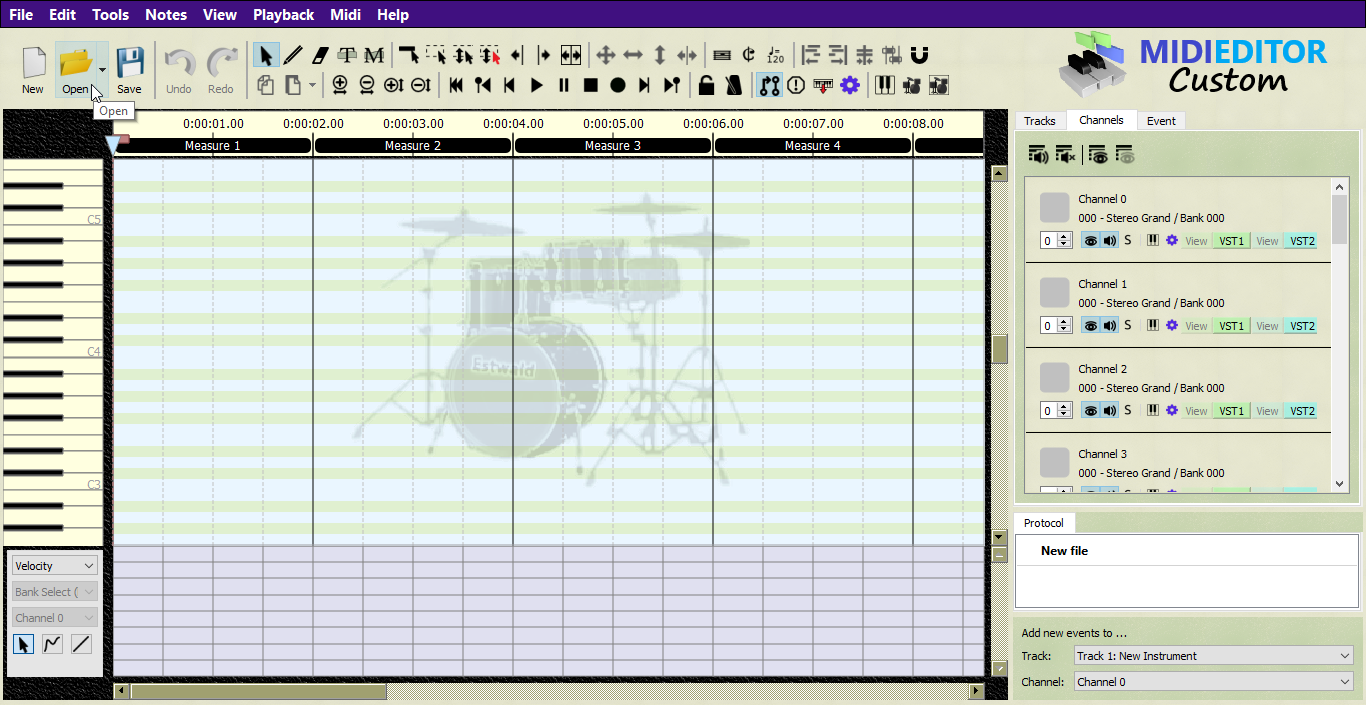Screen dimensions: 1366x705
Task: Open the File menu
Action: point(21,15)
